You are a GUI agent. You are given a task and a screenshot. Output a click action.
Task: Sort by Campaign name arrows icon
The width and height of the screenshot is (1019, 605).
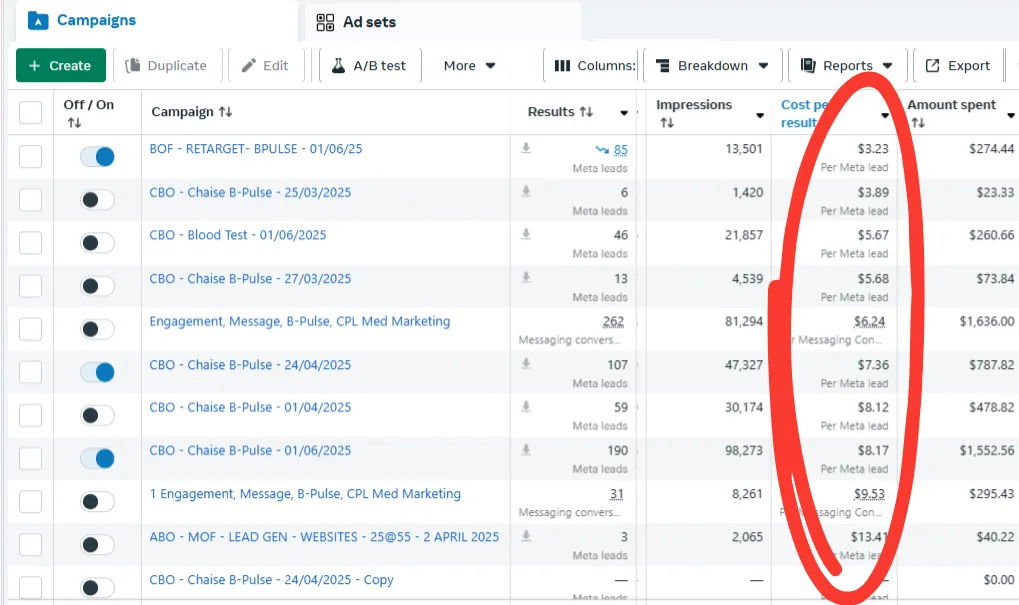tap(226, 112)
